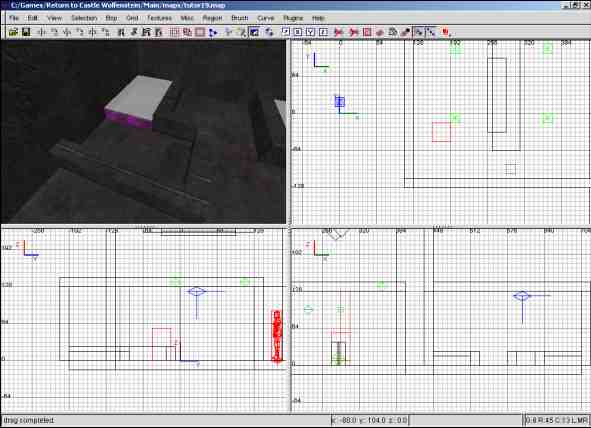591x428 pixels.
Task: Select the blue camera marker in top view
Action: (x=340, y=102)
